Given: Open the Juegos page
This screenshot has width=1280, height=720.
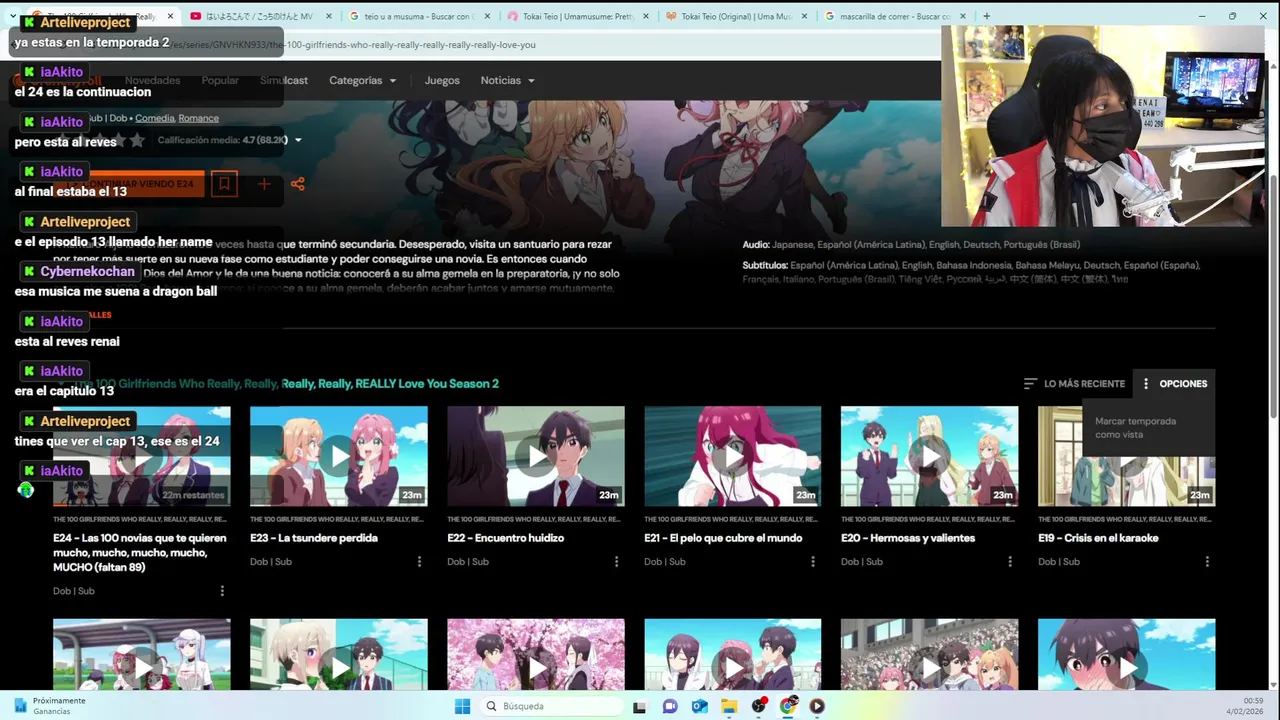Looking at the screenshot, I should click(442, 80).
